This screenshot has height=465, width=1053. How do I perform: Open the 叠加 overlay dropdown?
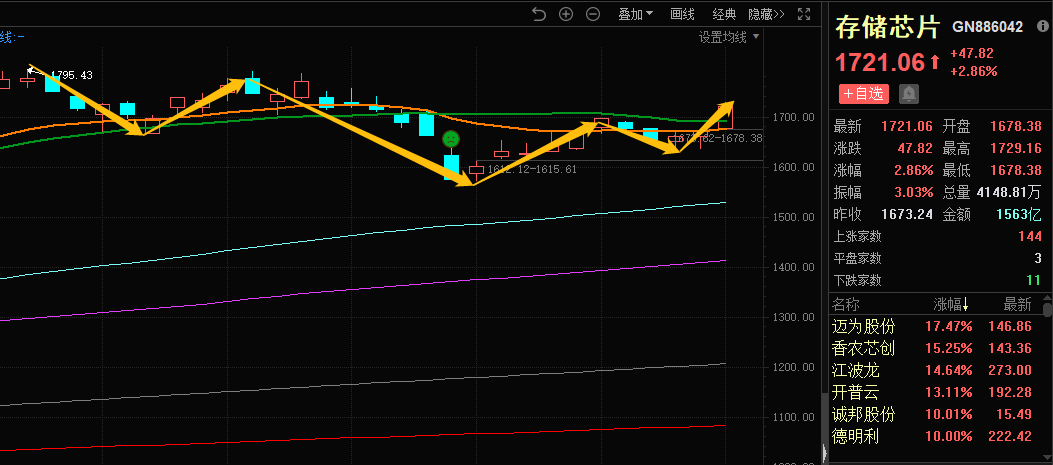pos(635,14)
